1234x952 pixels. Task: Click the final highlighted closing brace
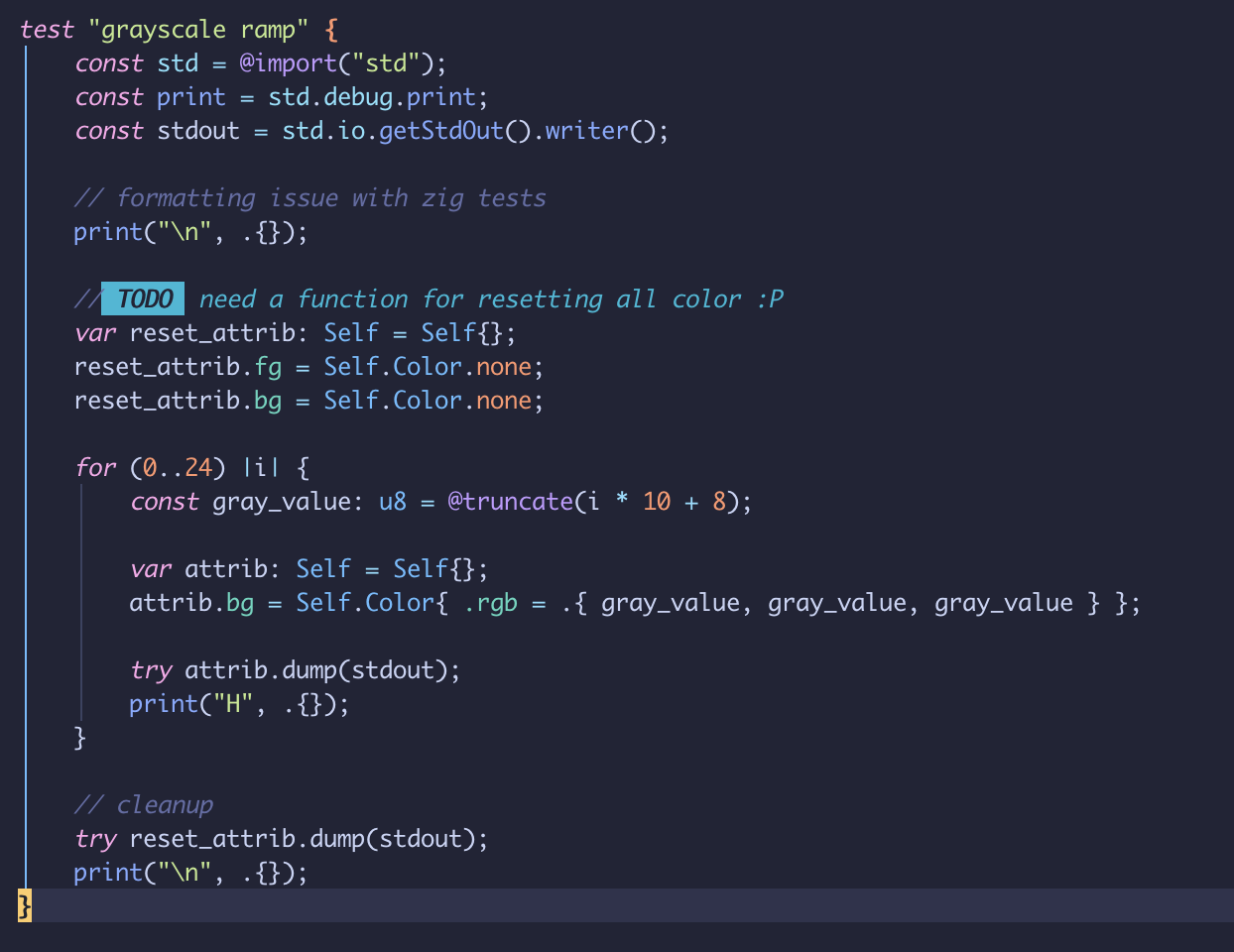(25, 906)
